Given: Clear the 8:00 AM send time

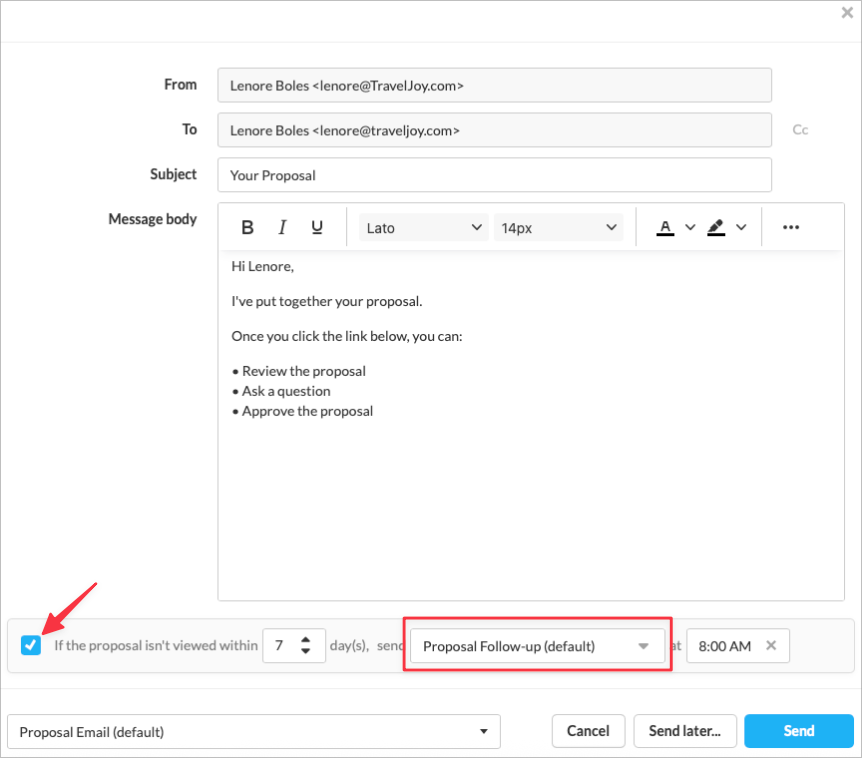Looking at the screenshot, I should [x=771, y=646].
